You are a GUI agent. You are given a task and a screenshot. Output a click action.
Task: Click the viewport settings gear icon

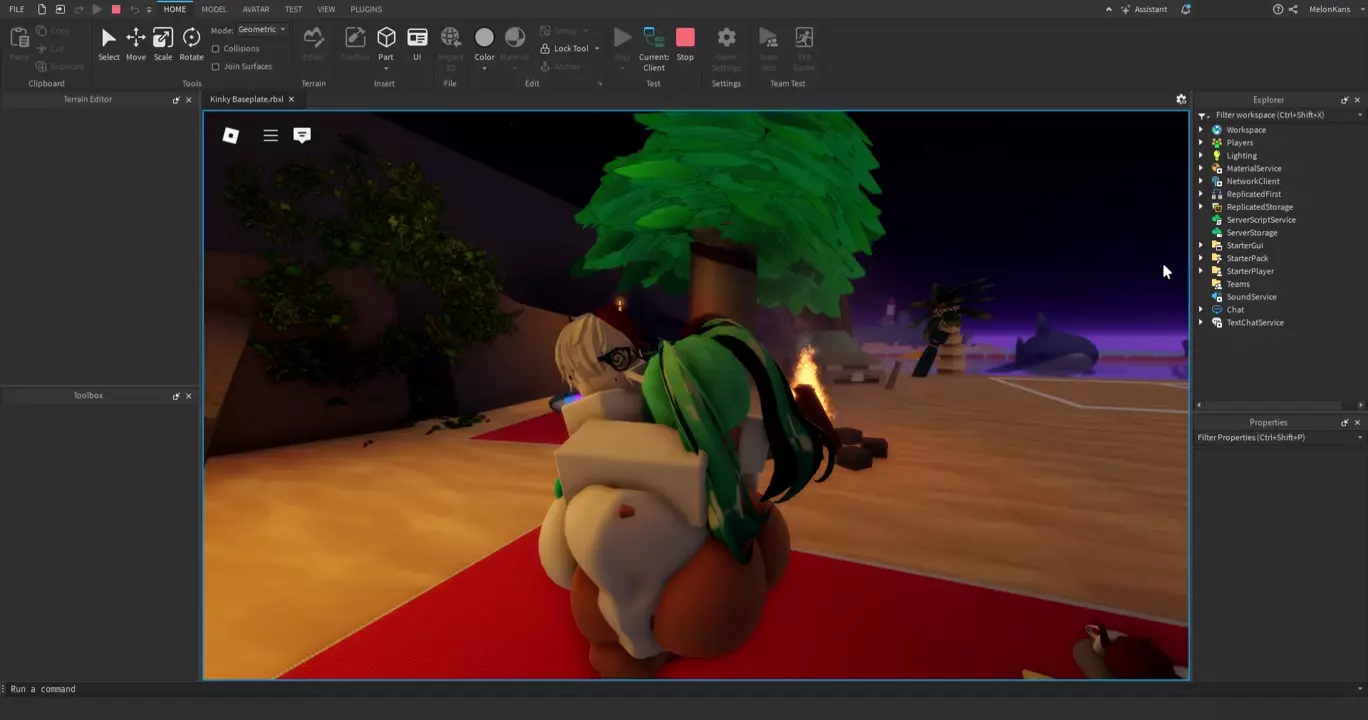[1181, 100]
